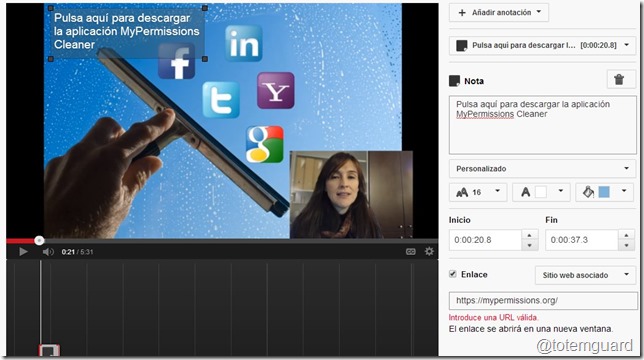Click the paint bucket background color icon
644x360 pixels.
click(x=588, y=192)
